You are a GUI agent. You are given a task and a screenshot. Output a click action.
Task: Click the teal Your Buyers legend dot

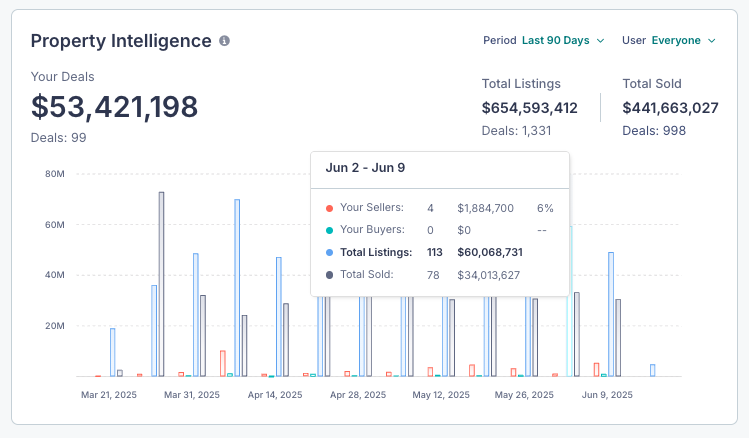(x=329, y=230)
